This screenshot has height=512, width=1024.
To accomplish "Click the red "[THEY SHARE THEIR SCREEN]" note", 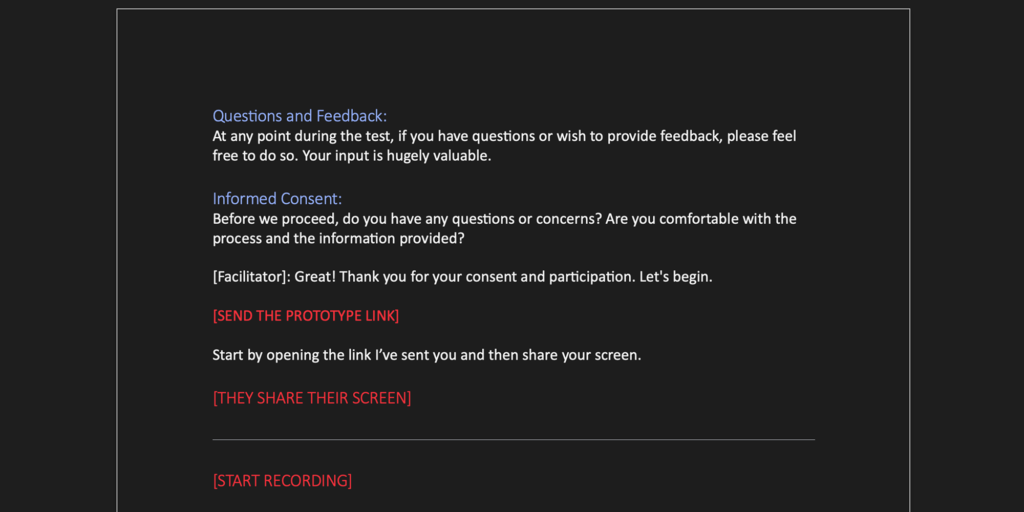I will 311,398.
